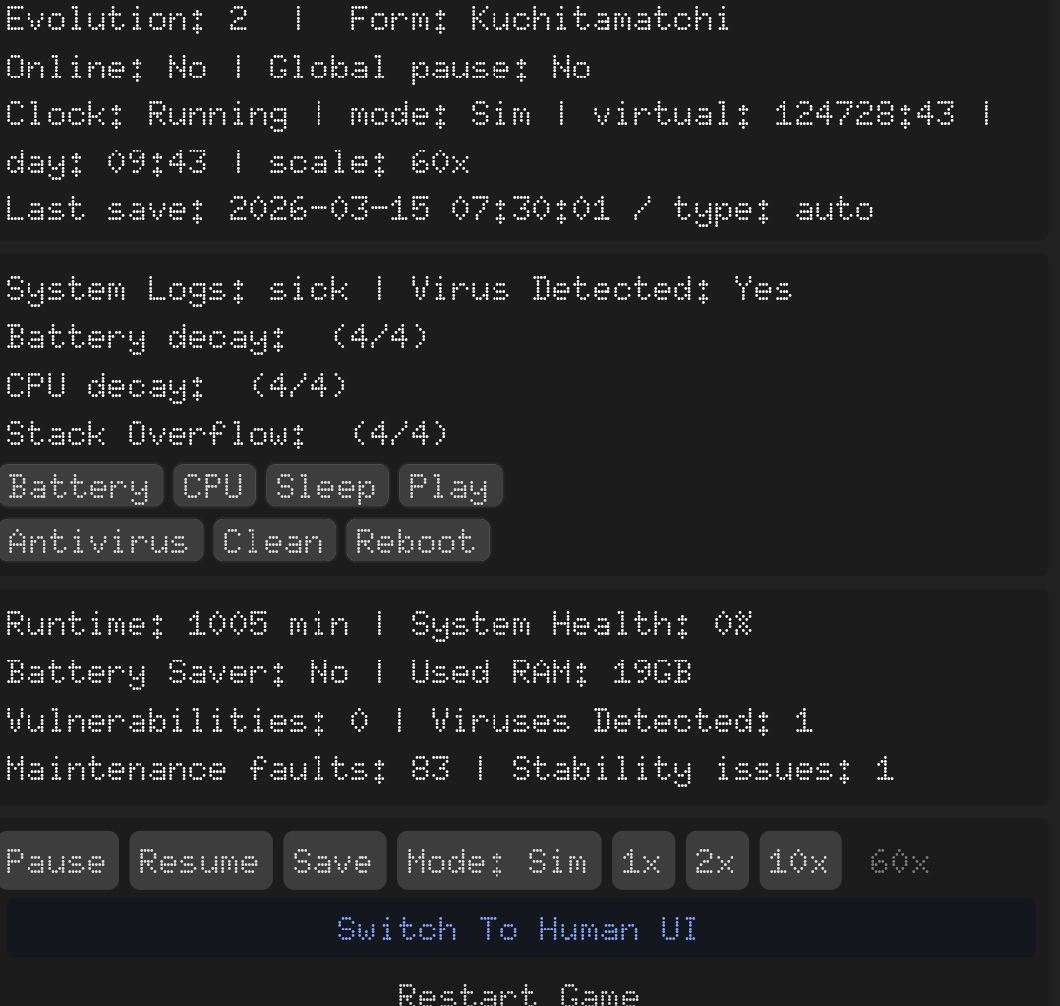The height and width of the screenshot is (1006, 1060).
Task: Set clock speed to 1x
Action: (642, 861)
